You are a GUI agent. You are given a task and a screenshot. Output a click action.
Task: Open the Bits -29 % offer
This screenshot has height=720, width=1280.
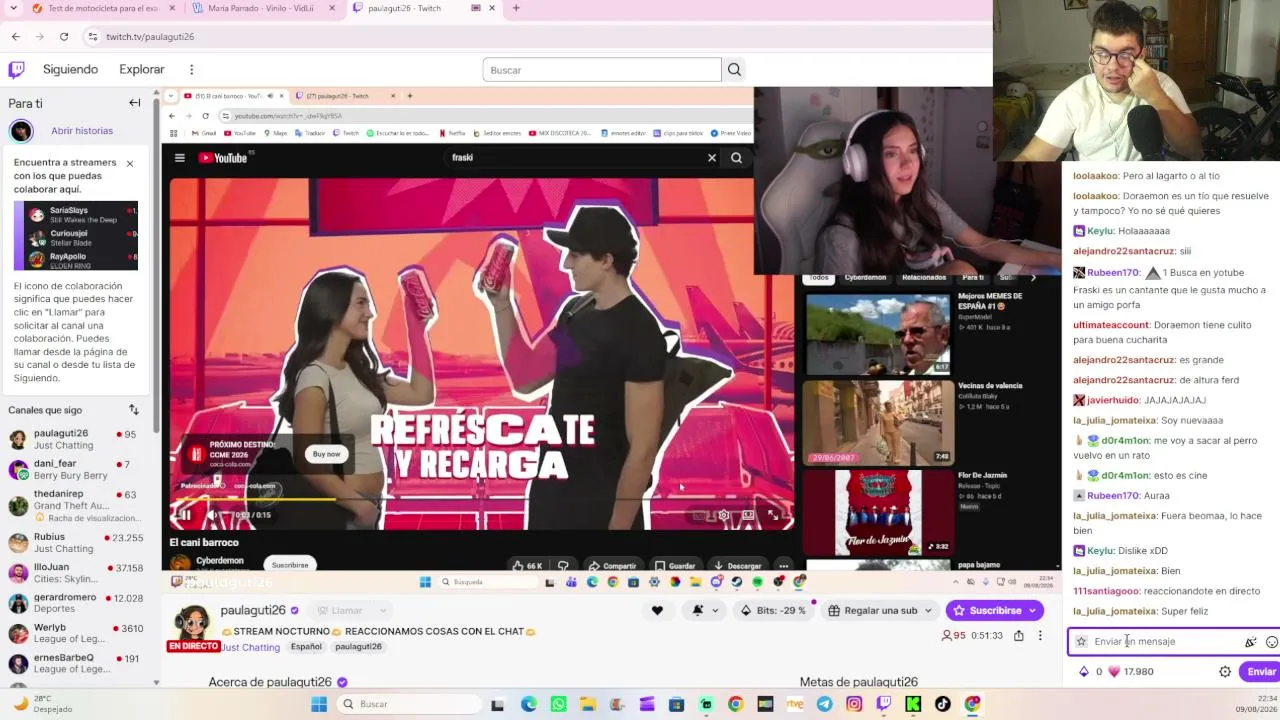point(773,610)
